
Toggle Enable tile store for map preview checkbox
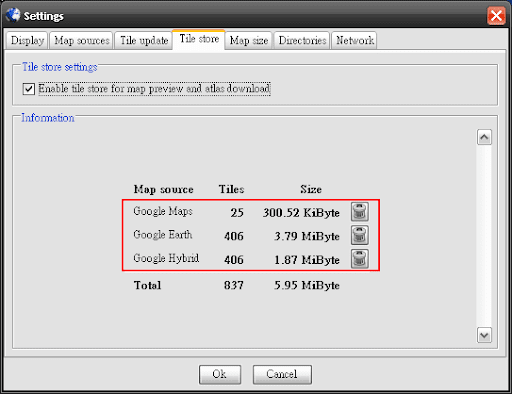click(x=29, y=89)
